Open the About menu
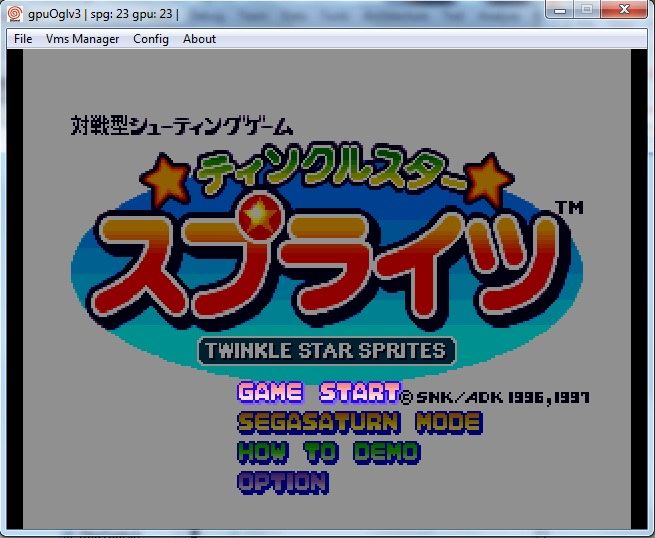The height and width of the screenshot is (538, 655). pyautogui.click(x=199, y=39)
